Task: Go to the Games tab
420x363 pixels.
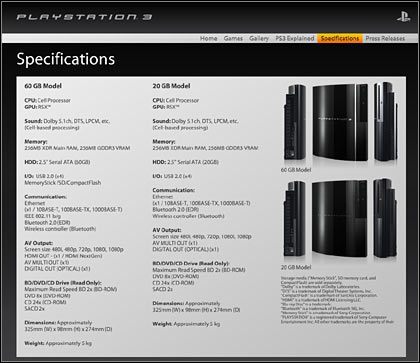Action: (x=233, y=38)
